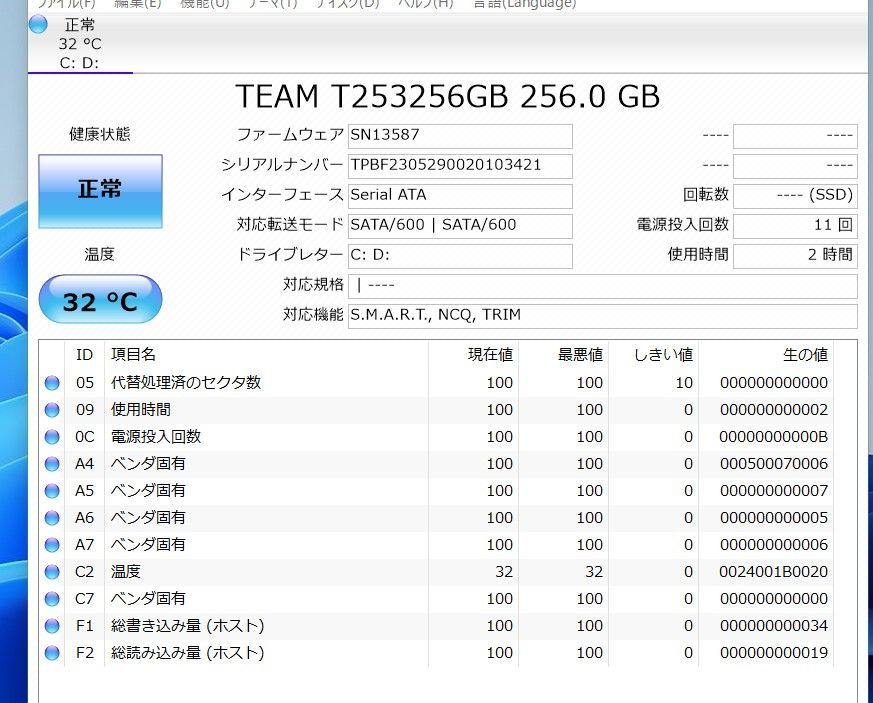Click the シリアルナンバー text field

point(460,166)
